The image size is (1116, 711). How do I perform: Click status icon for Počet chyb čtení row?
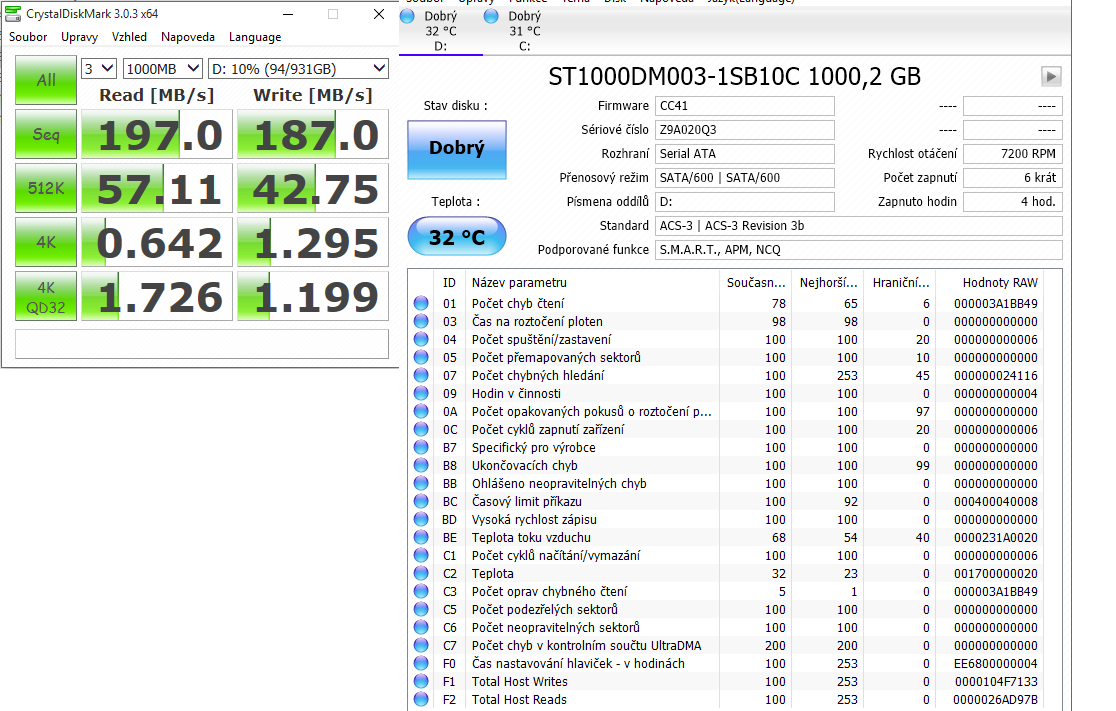421,304
